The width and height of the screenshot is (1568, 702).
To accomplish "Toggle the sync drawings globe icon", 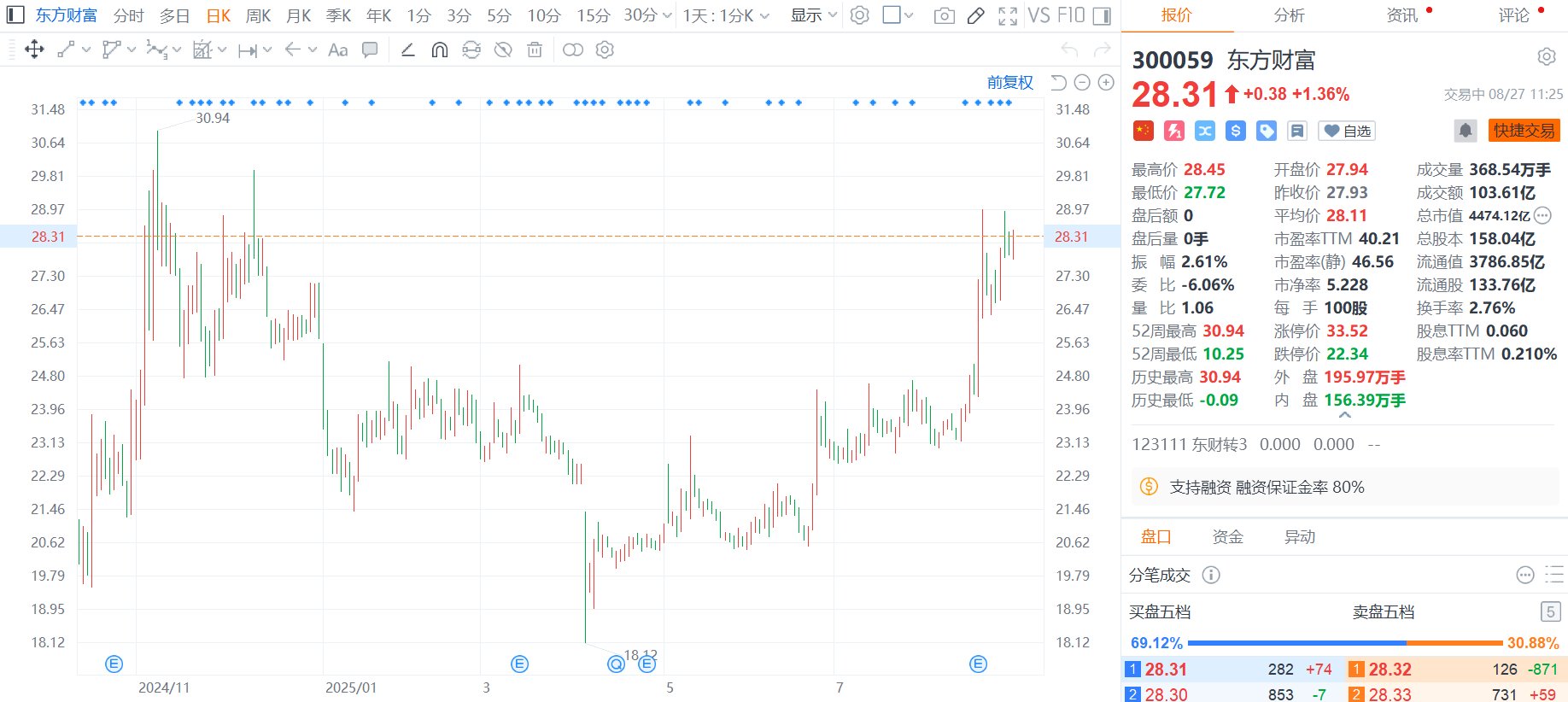I will pos(471,50).
